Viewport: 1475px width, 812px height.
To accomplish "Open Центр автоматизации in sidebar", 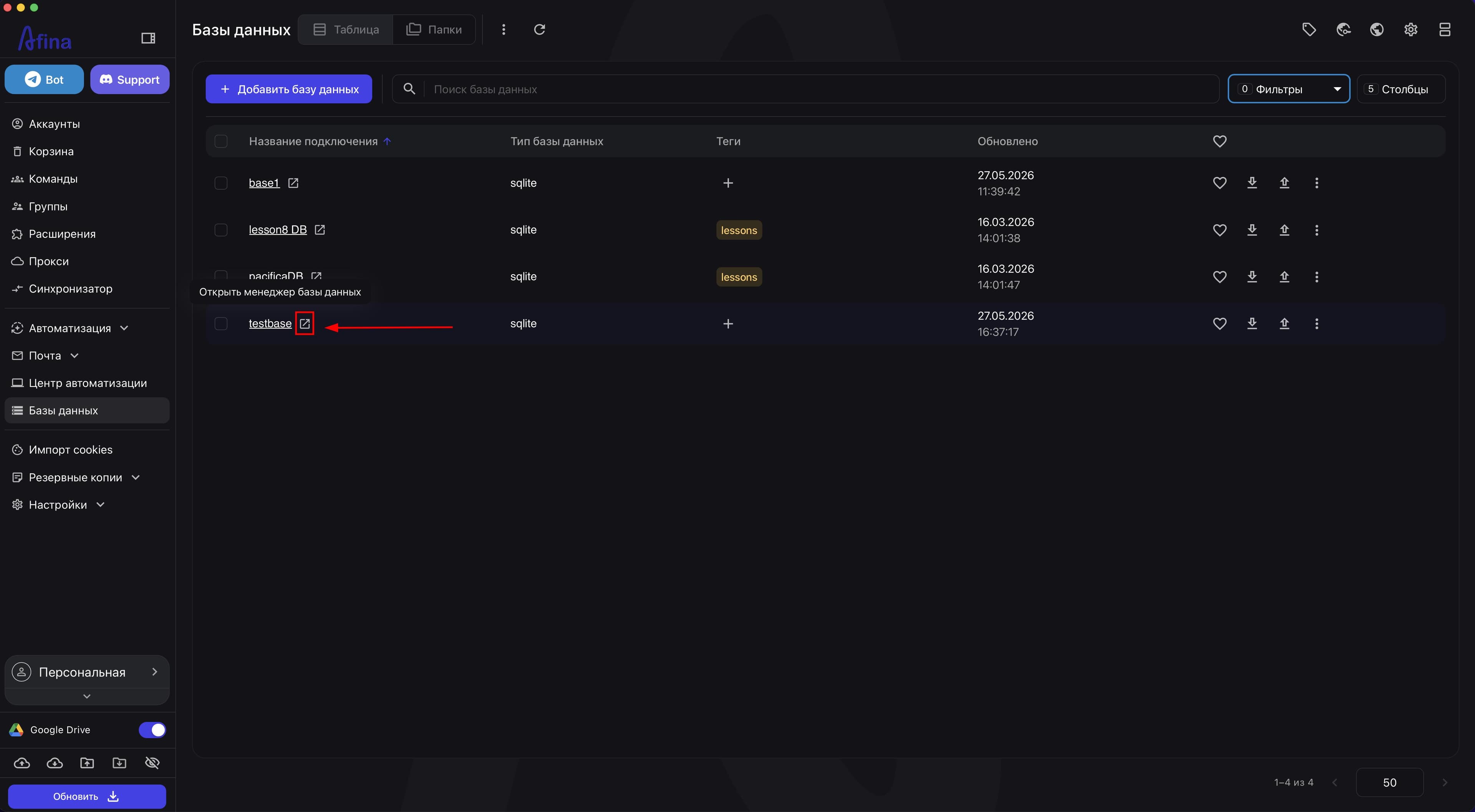I will point(87,383).
